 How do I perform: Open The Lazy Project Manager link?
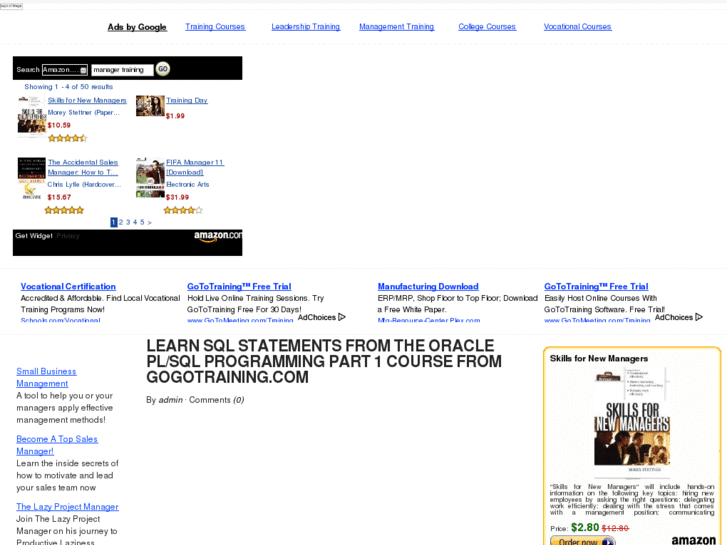tap(67, 507)
